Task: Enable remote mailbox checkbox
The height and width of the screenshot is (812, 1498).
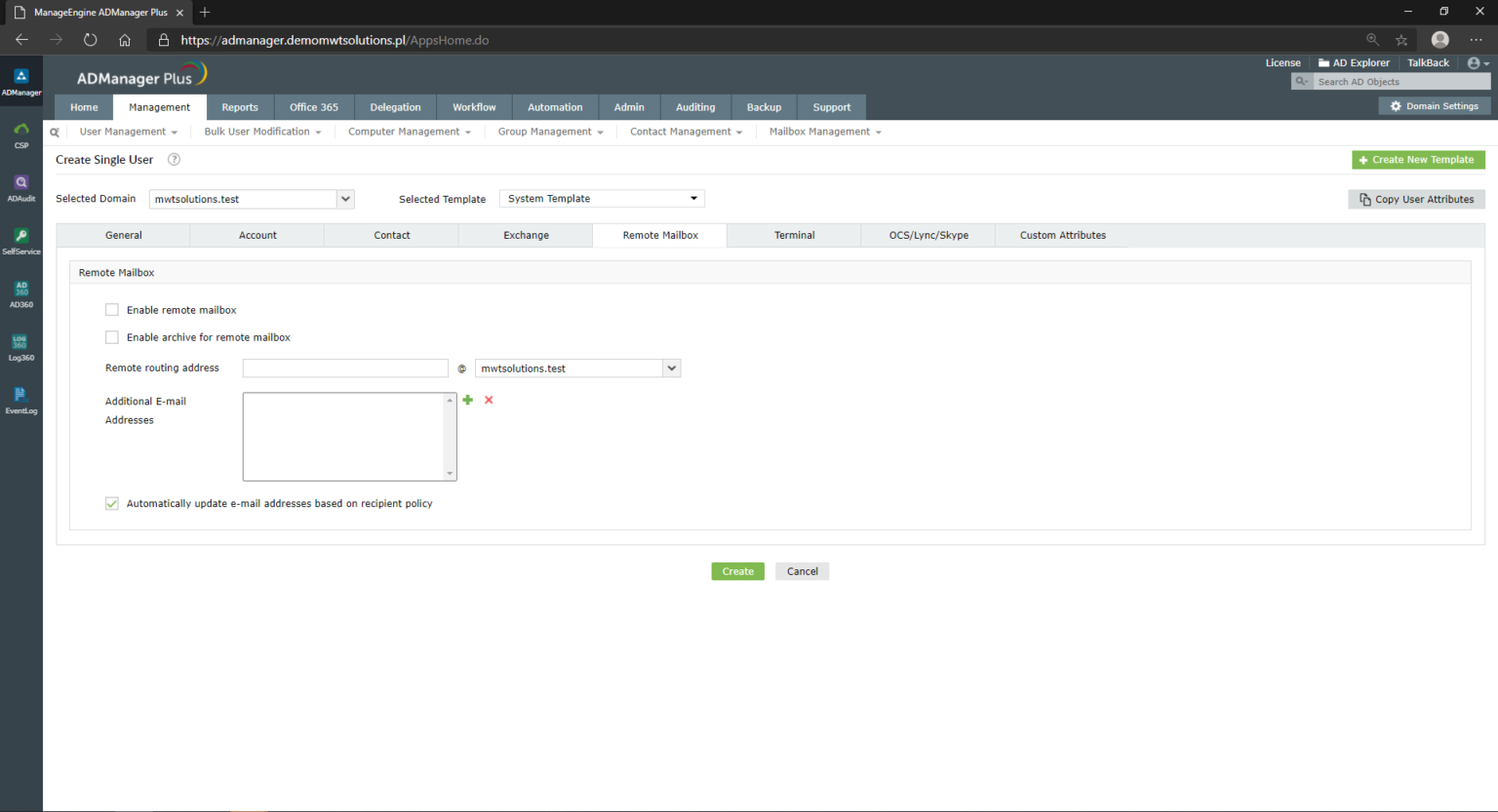Action: pyautogui.click(x=112, y=310)
